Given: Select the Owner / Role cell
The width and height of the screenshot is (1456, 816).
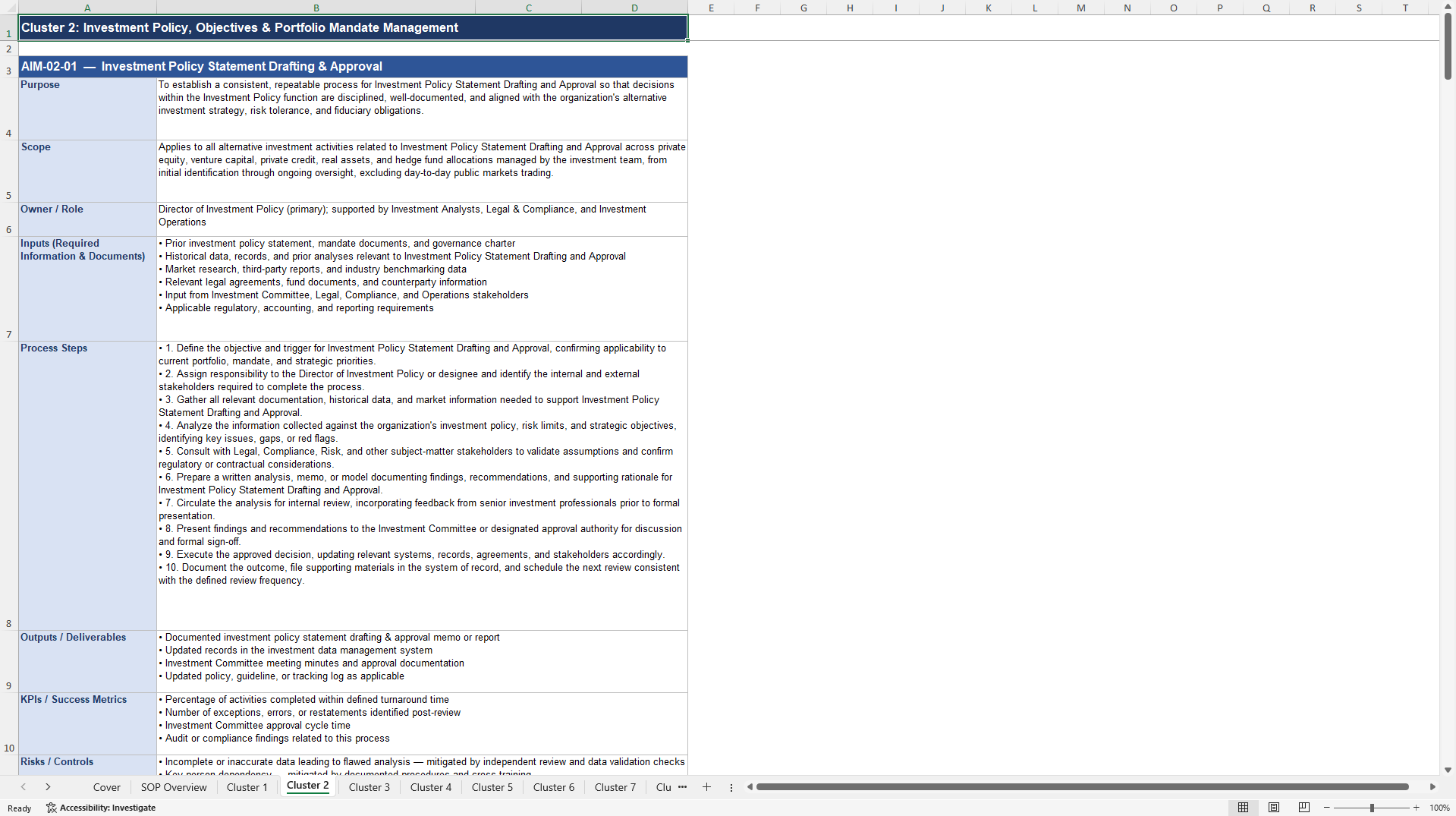Looking at the screenshot, I should coord(87,219).
